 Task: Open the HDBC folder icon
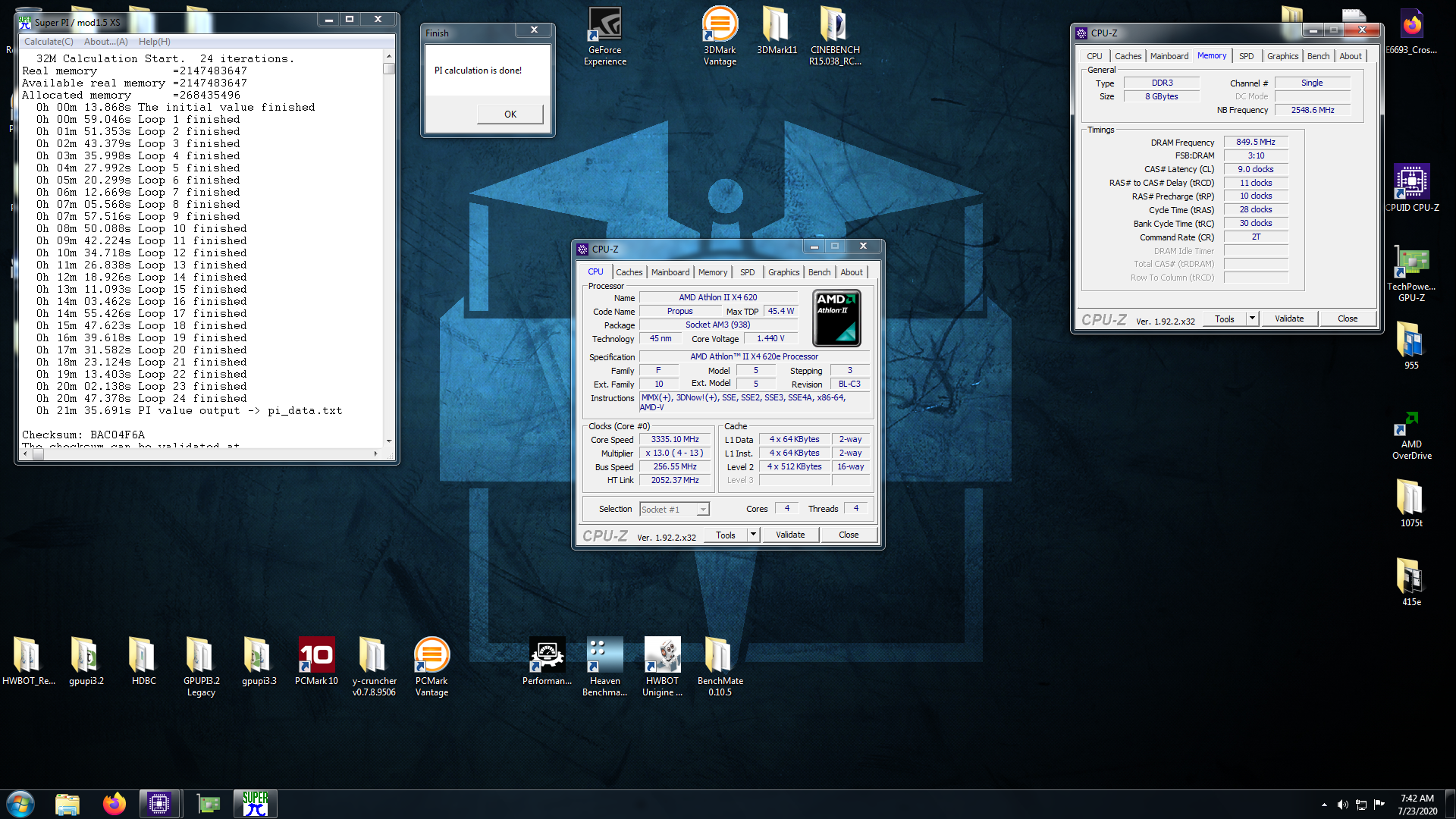tap(143, 661)
